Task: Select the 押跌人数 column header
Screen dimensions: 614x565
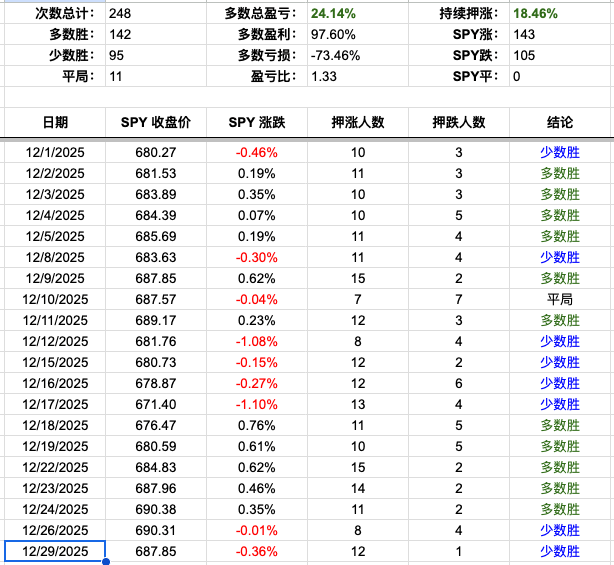Action: pyautogui.click(x=459, y=122)
